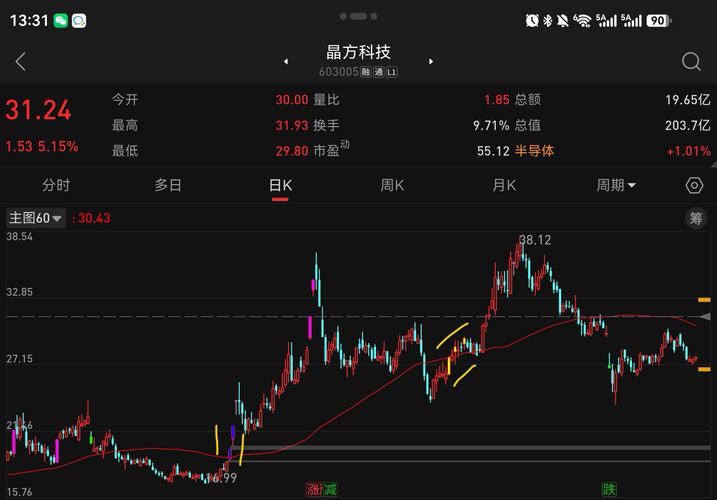
Task: Select the 日K tab
Action: pyautogui.click(x=280, y=185)
